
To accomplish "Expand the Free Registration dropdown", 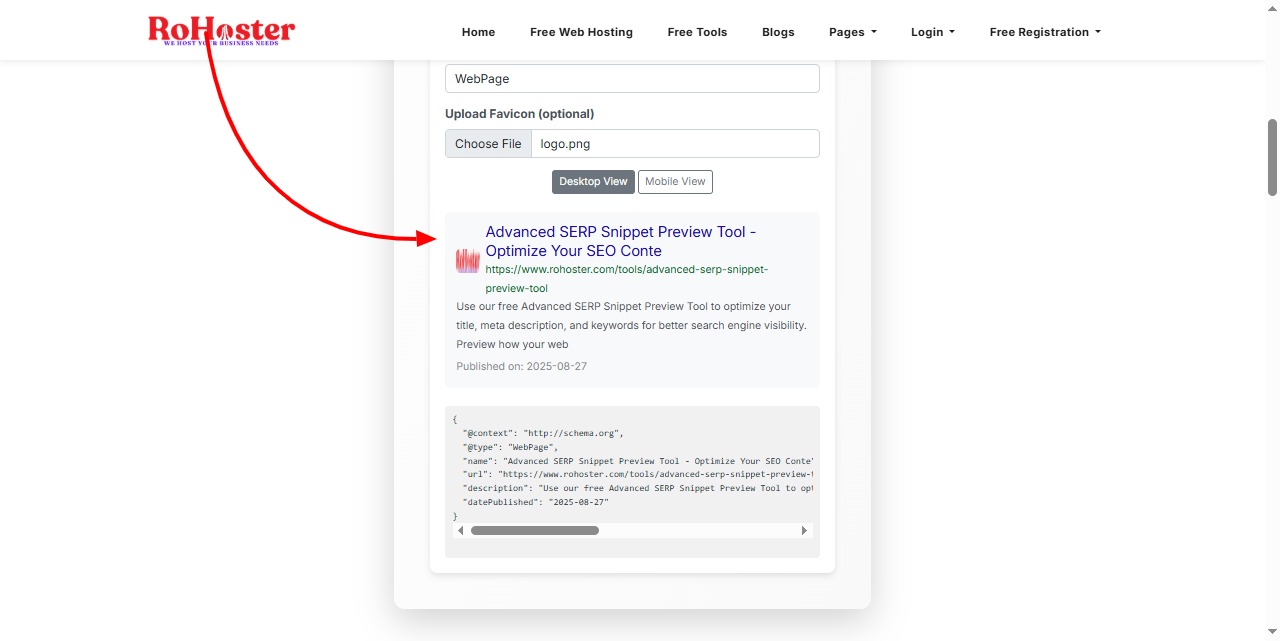I will tap(1044, 32).
